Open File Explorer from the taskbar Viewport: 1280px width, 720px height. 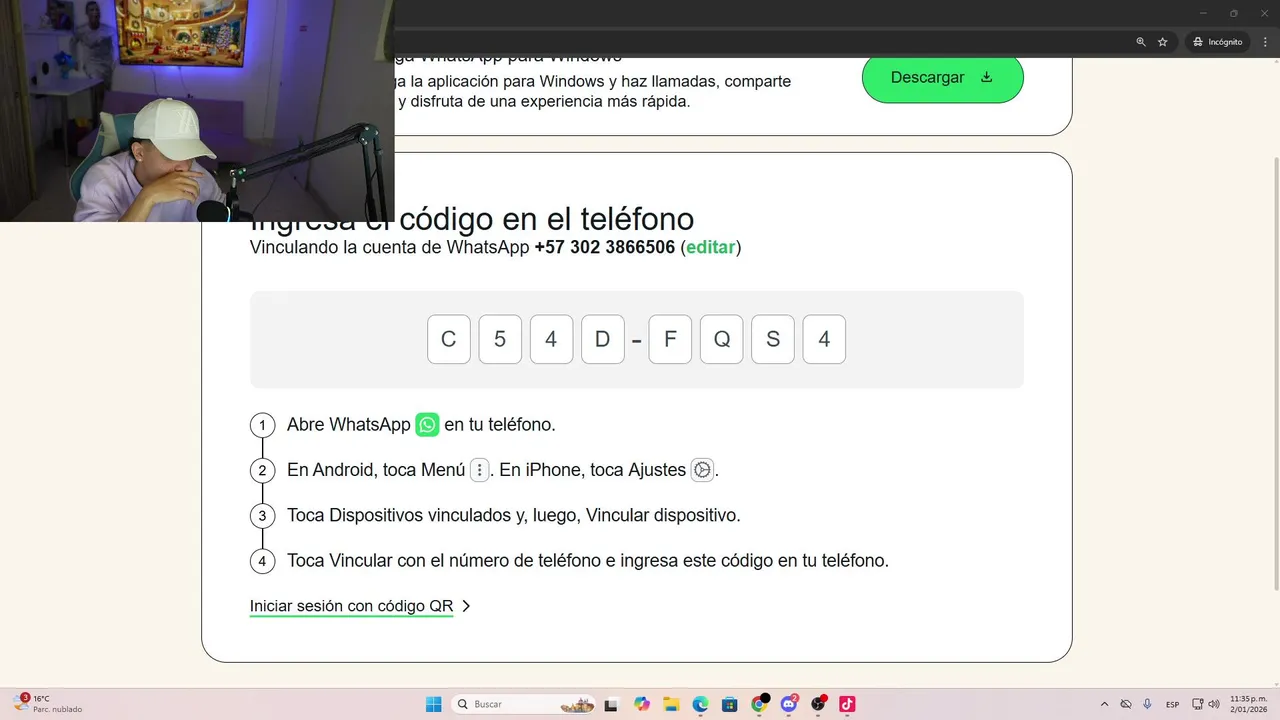[671, 704]
